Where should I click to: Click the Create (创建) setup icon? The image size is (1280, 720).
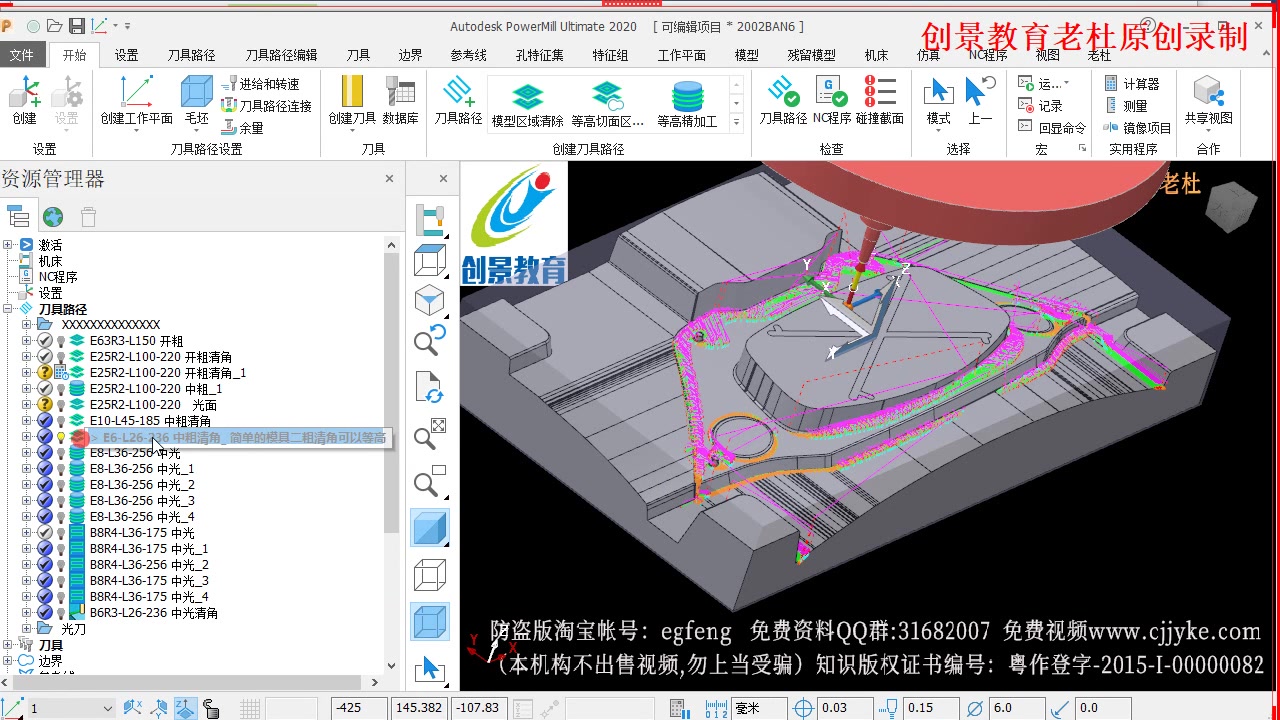[x=24, y=100]
